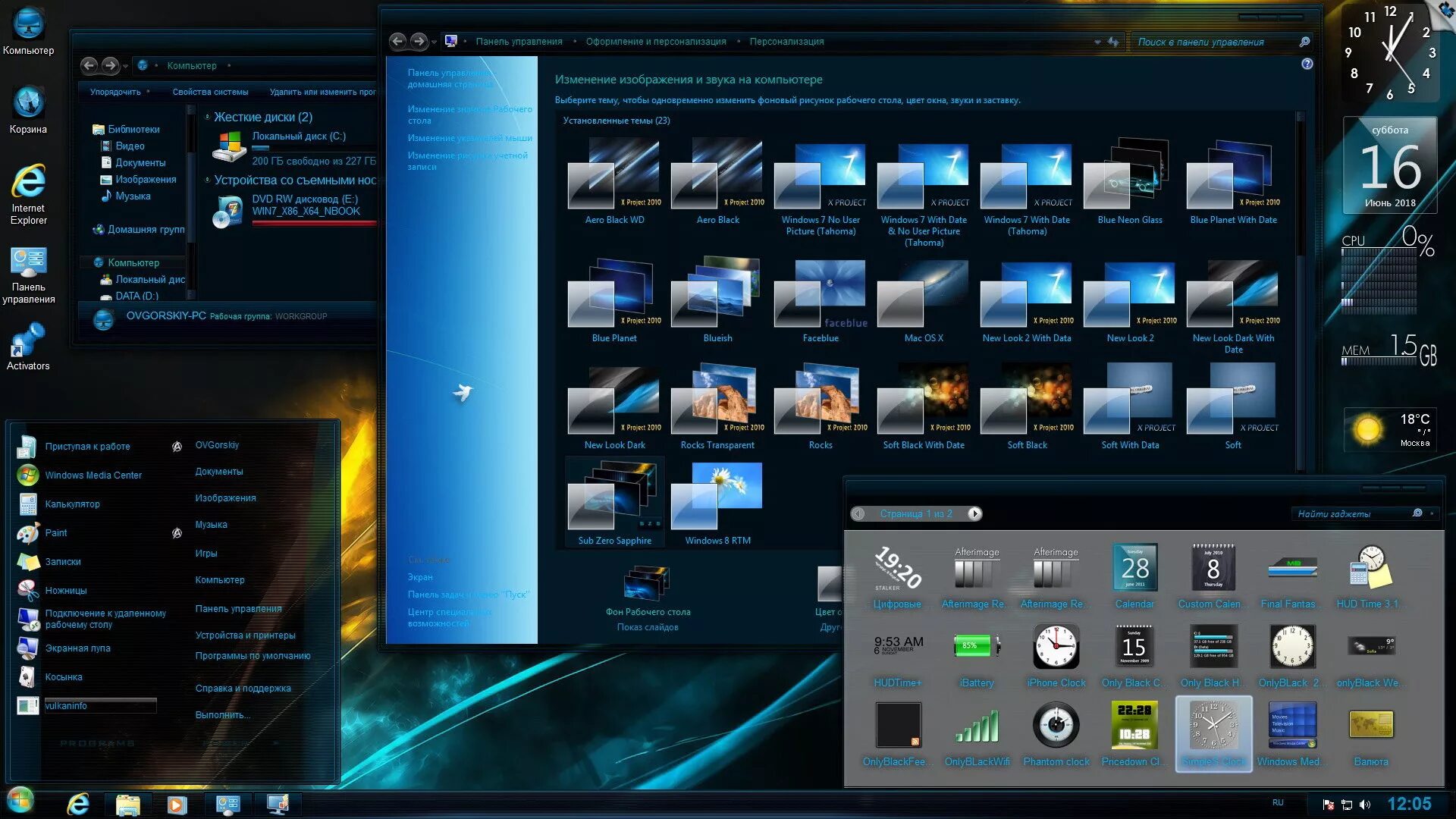Open 'Персонализация' tab in breadcrumb
Screen dimensions: 1456x819
(x=788, y=41)
